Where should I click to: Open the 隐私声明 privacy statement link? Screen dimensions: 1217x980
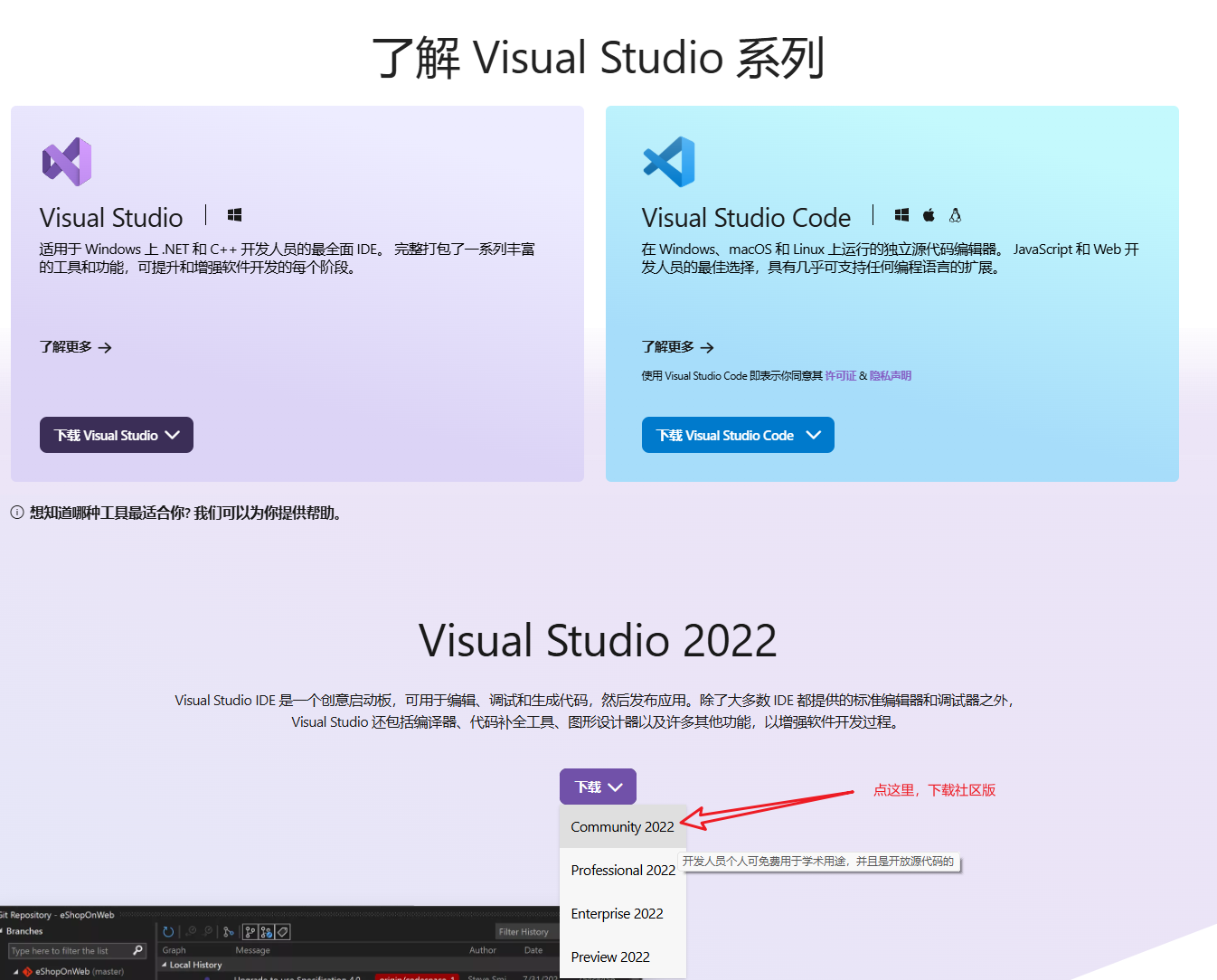(x=891, y=376)
